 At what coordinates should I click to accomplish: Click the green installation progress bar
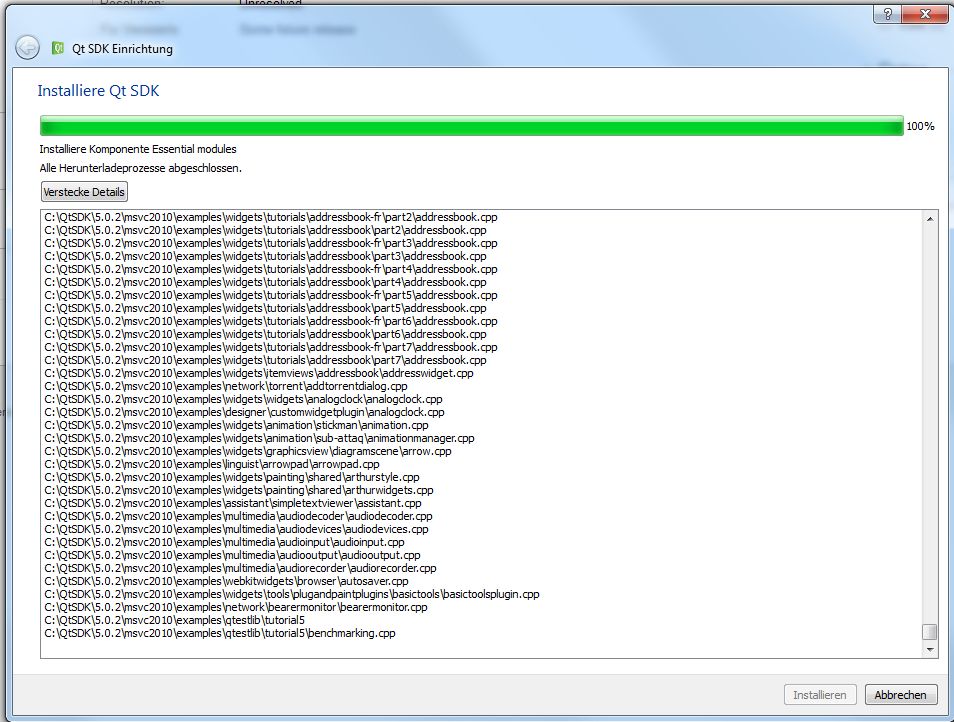(470, 126)
